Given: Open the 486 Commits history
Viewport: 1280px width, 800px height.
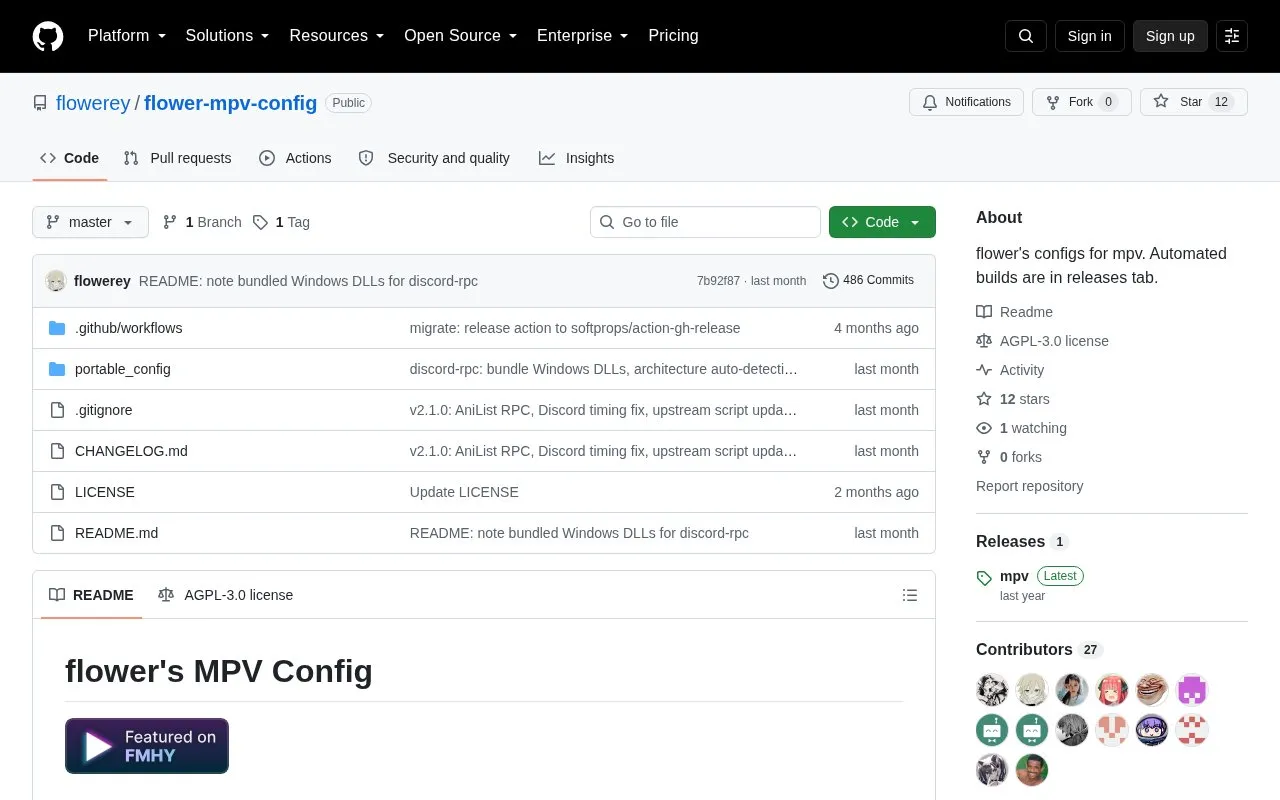Looking at the screenshot, I should [868, 280].
